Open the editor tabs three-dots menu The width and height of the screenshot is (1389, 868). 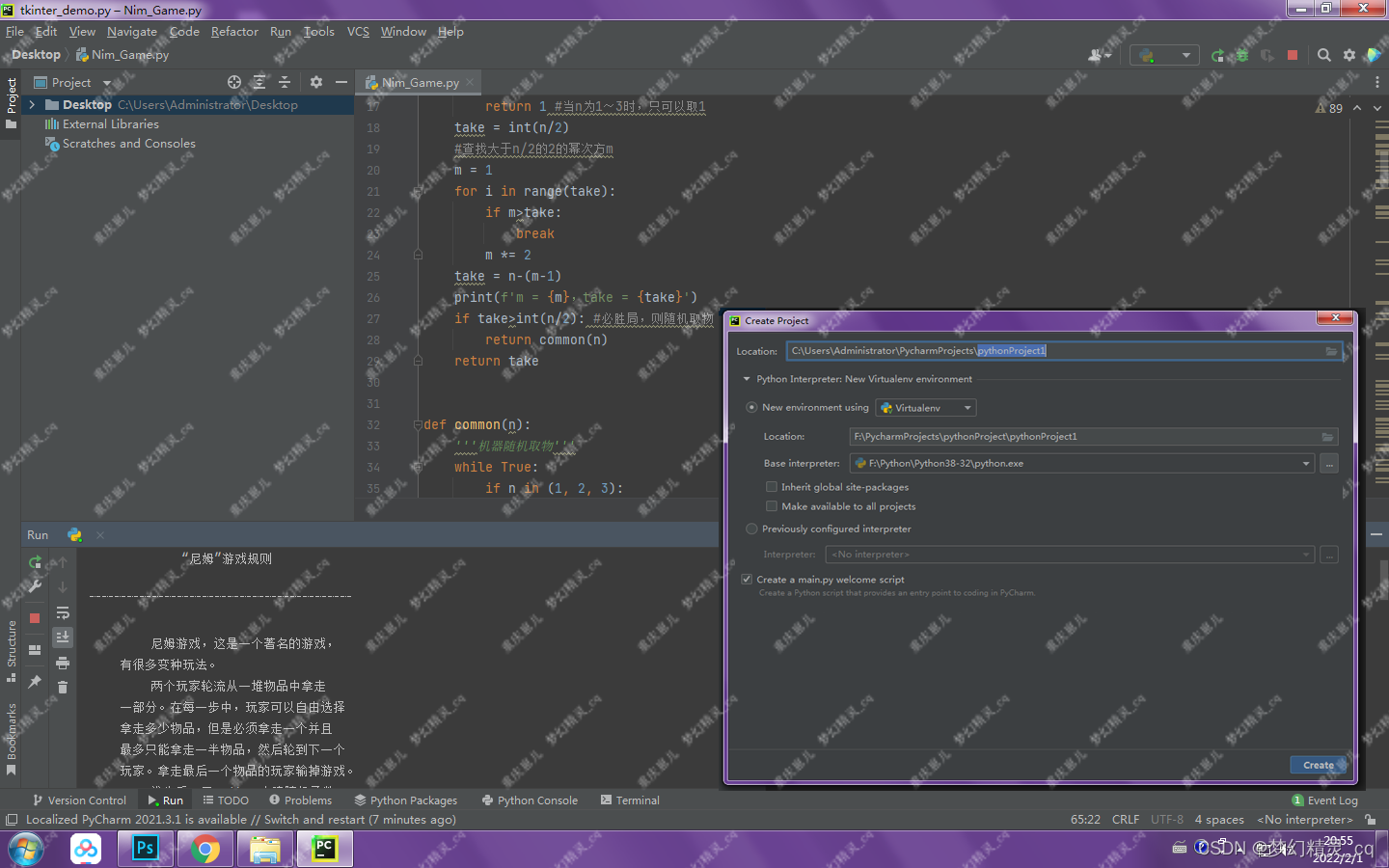(x=1376, y=82)
